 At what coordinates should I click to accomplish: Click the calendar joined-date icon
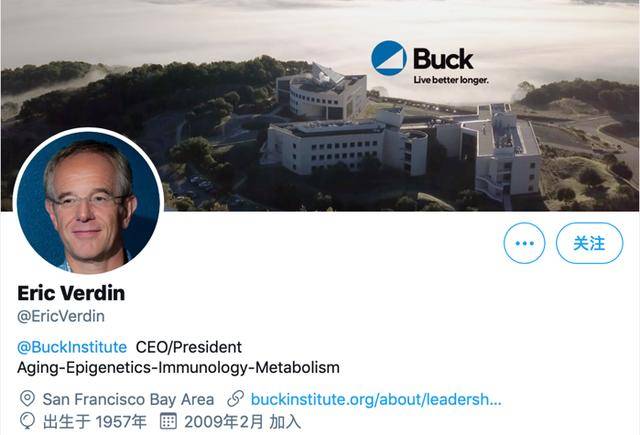[168, 421]
